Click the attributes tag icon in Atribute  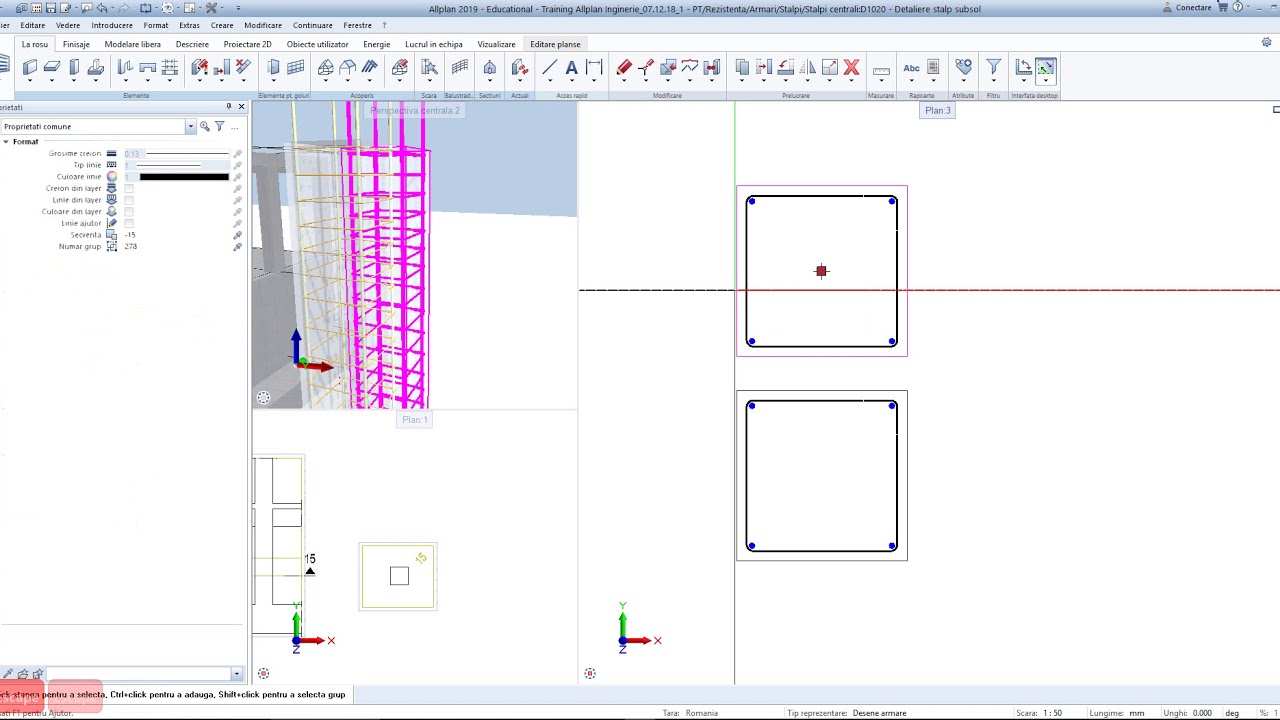[963, 67]
